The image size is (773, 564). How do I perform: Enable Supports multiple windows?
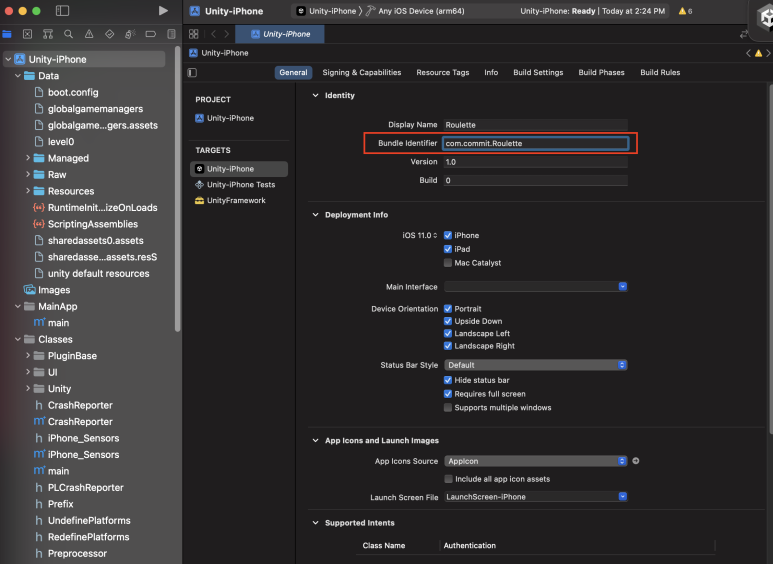point(448,408)
